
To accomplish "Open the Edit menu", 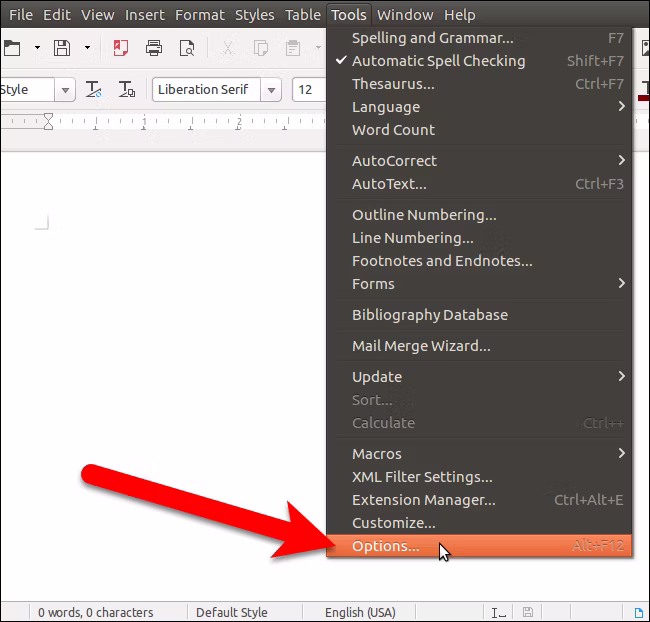I will pyautogui.click(x=57, y=15).
